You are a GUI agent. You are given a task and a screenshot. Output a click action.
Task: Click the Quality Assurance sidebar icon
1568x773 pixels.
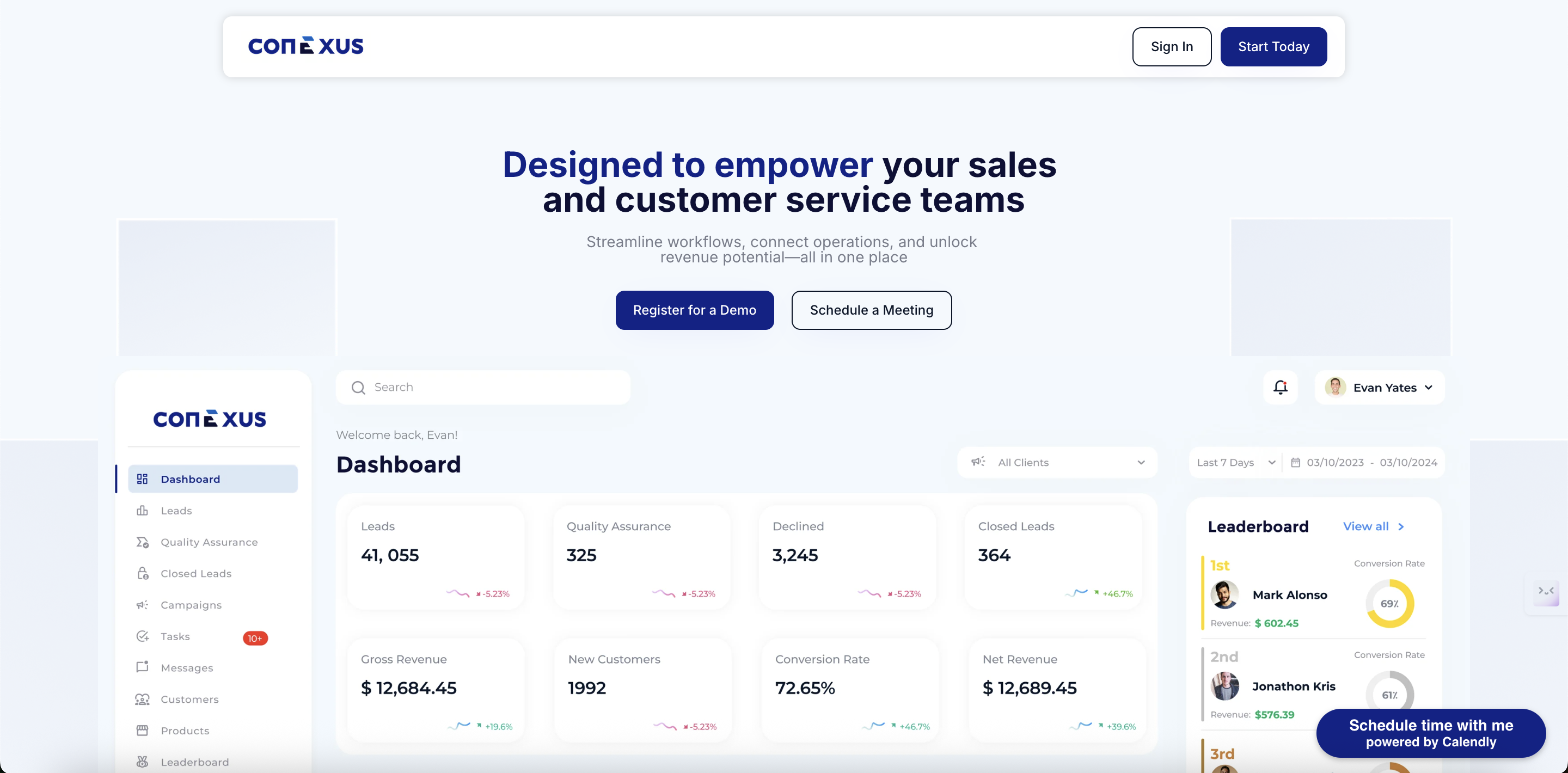click(x=143, y=542)
